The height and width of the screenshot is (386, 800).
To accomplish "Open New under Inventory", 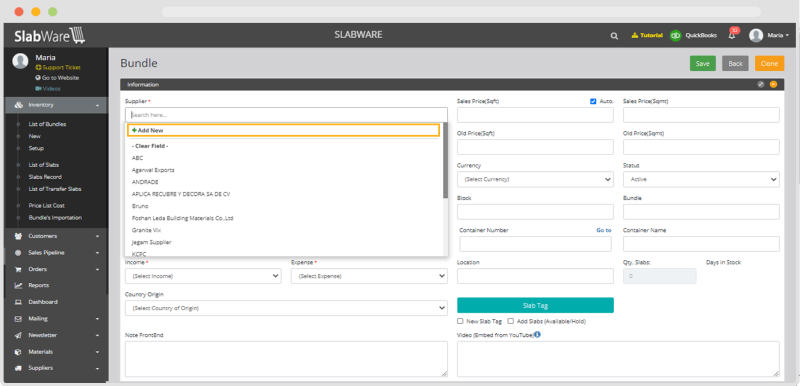I will coord(35,136).
